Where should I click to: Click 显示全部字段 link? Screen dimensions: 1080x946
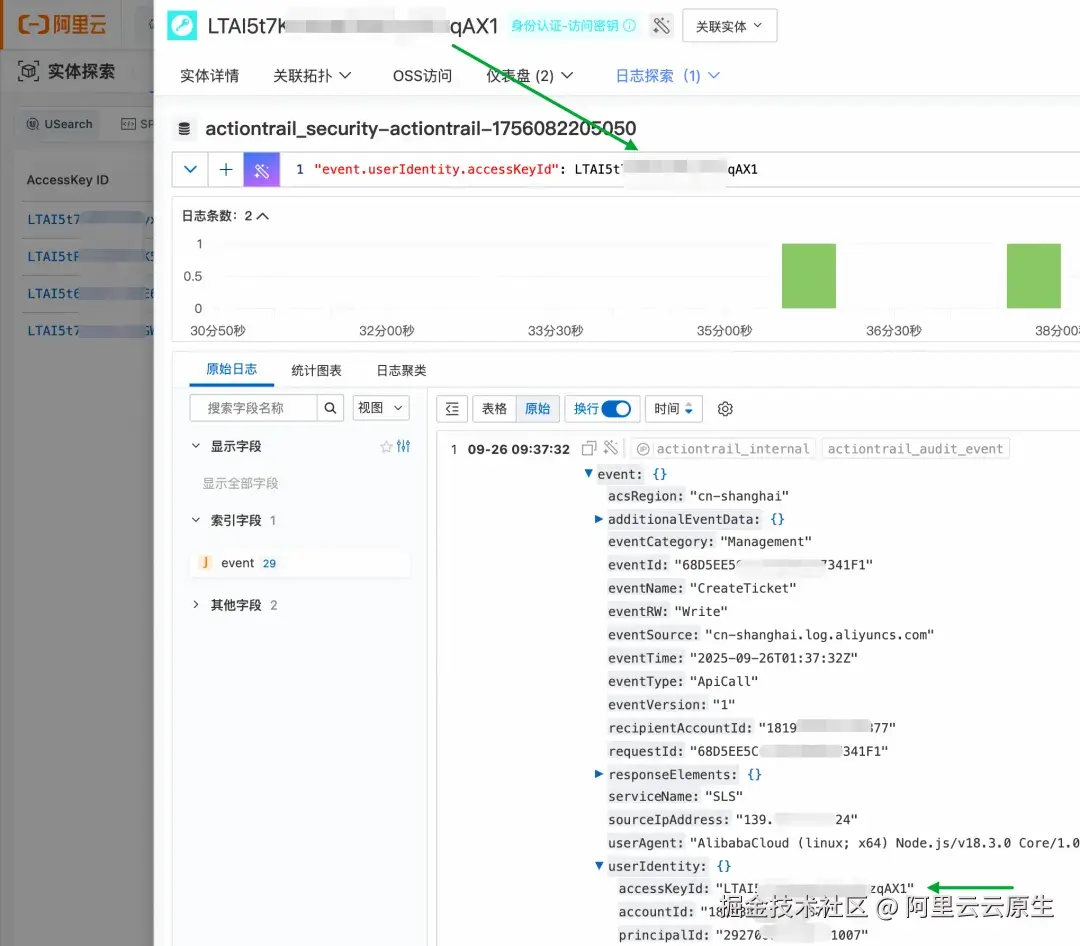point(240,483)
